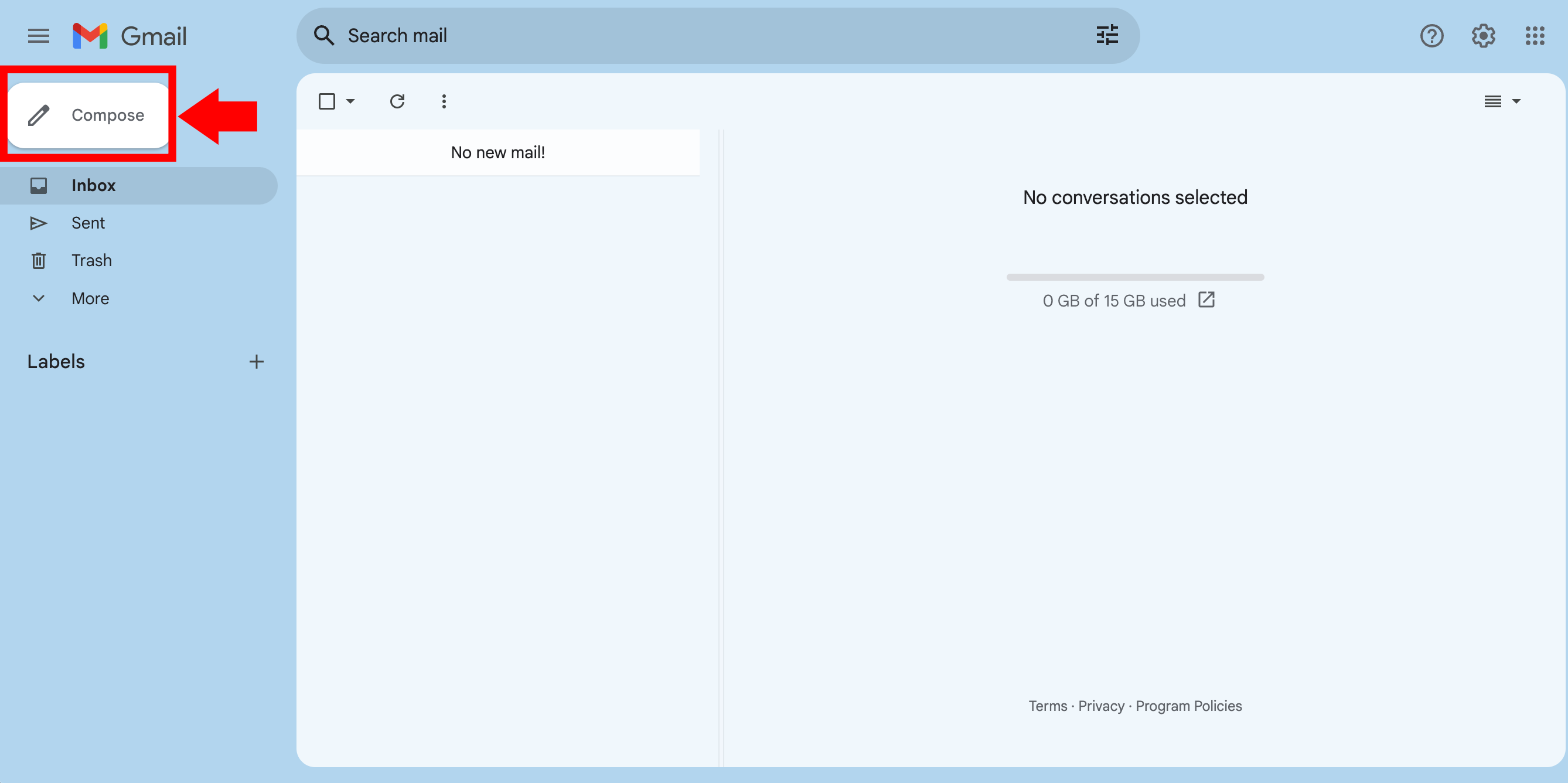The height and width of the screenshot is (783, 1568).
Task: Open the select dropdown arrow beside checkbox
Action: point(350,101)
